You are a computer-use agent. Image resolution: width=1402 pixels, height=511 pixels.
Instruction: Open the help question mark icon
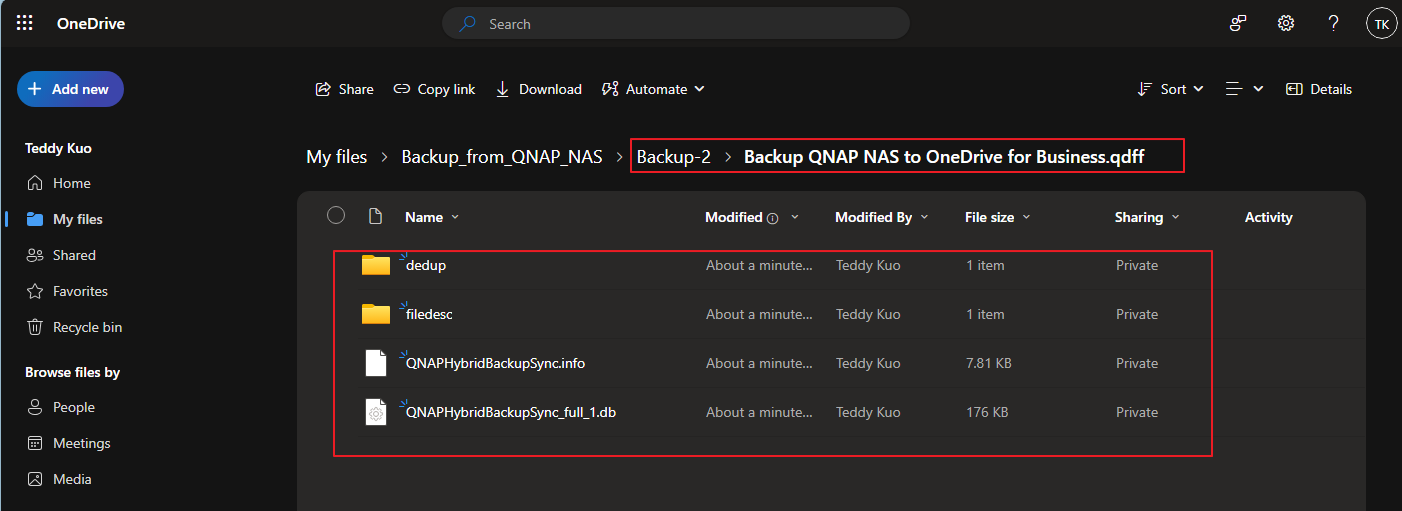click(x=1333, y=23)
